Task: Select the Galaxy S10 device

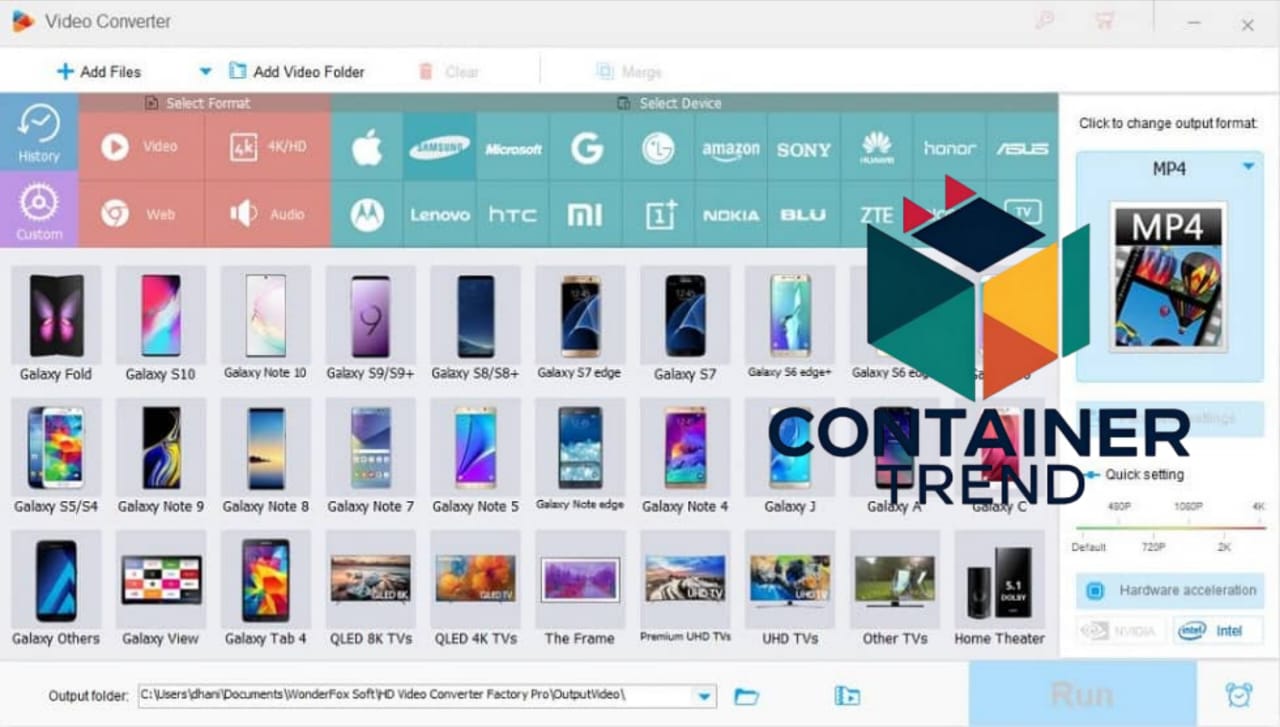Action: click(160, 324)
